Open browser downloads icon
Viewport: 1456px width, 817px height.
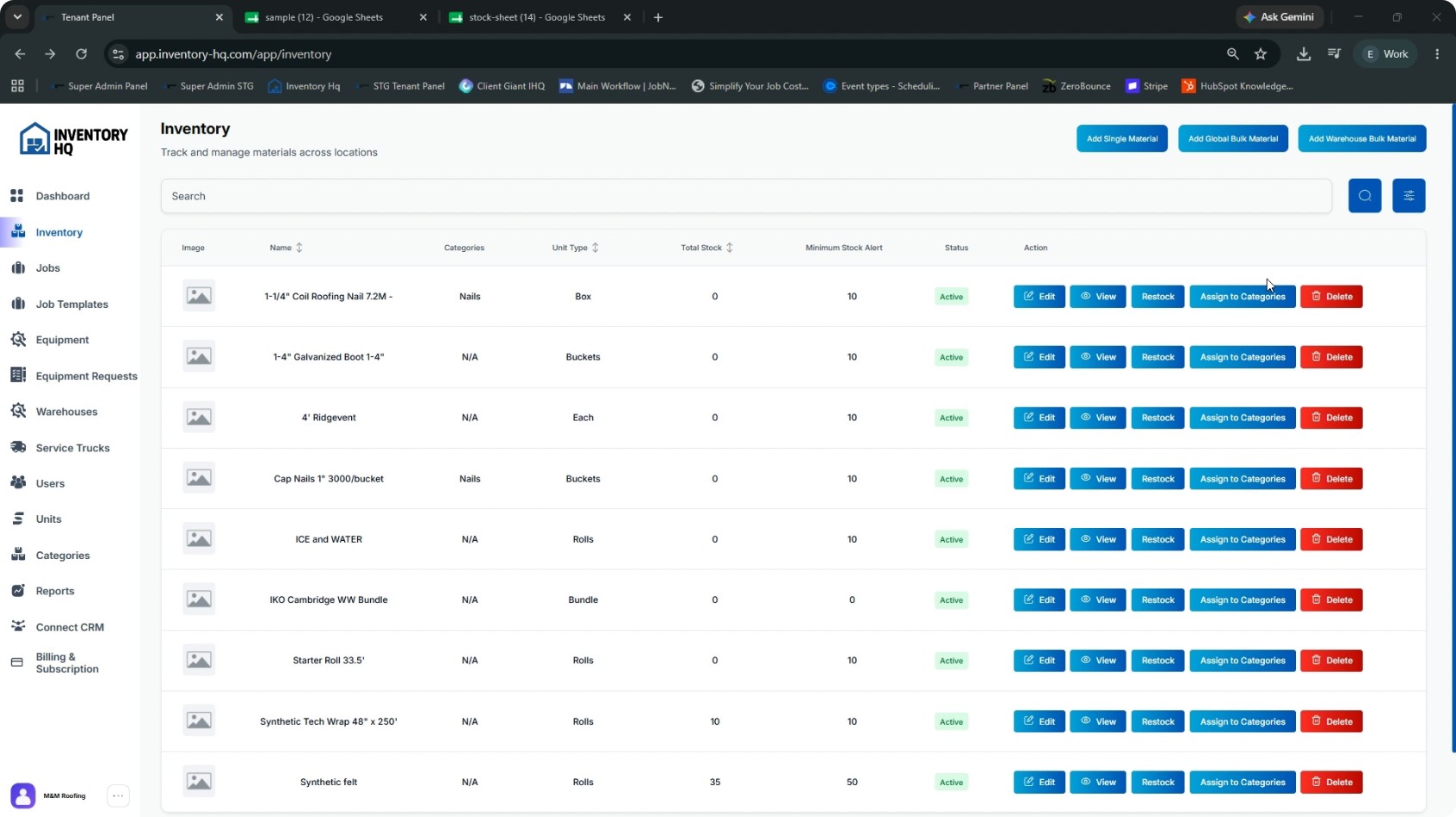pos(1304,53)
